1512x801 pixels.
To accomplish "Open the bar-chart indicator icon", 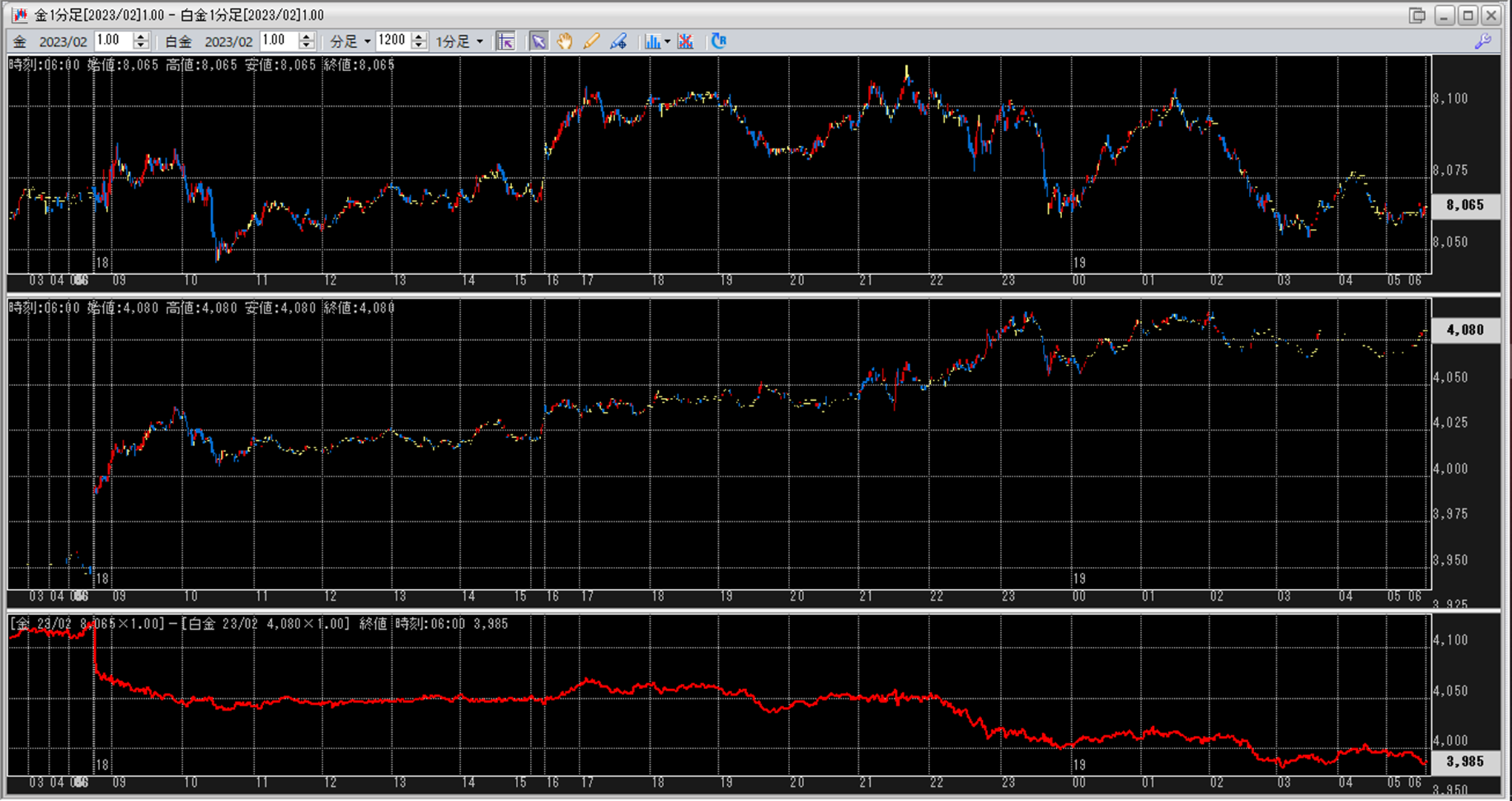I will click(x=652, y=41).
